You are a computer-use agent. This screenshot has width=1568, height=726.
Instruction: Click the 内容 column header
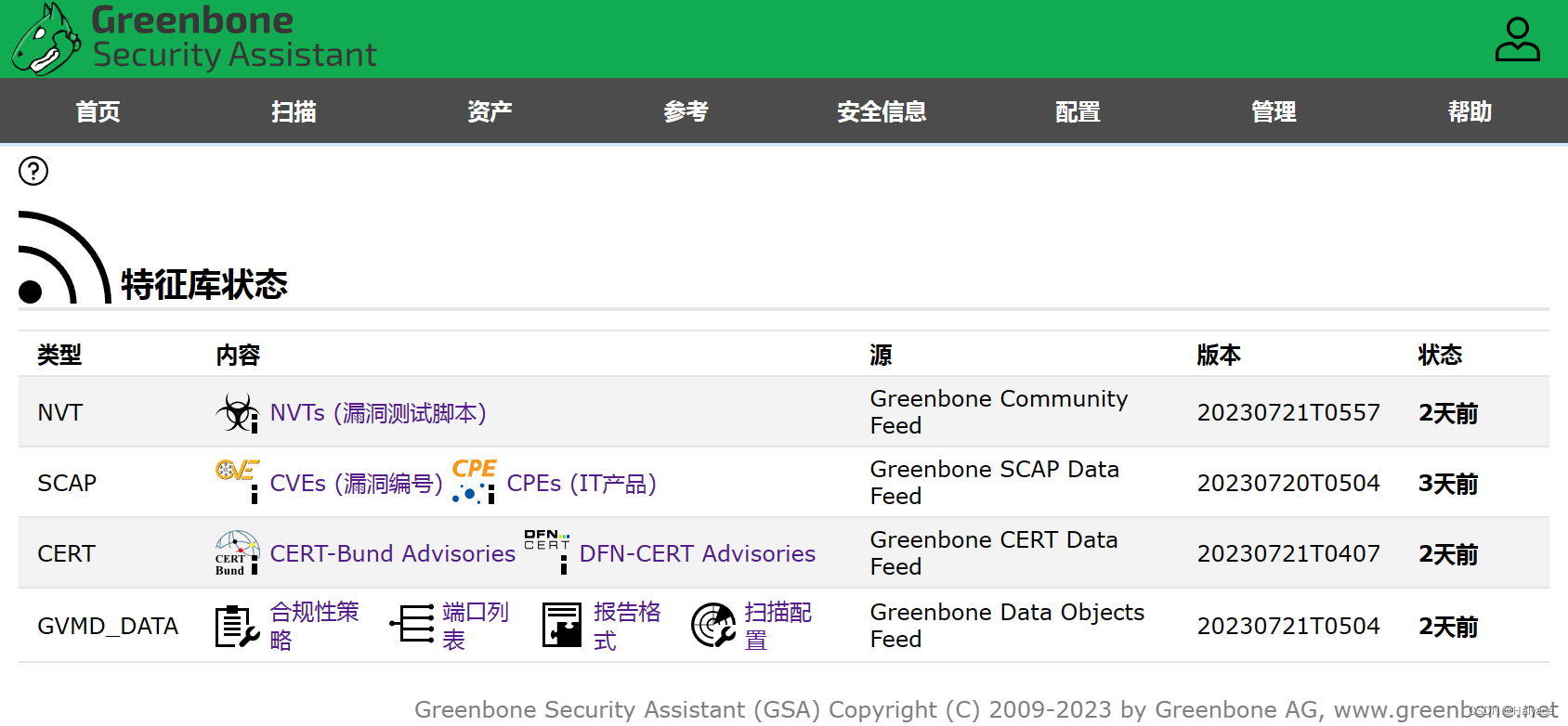point(238,355)
